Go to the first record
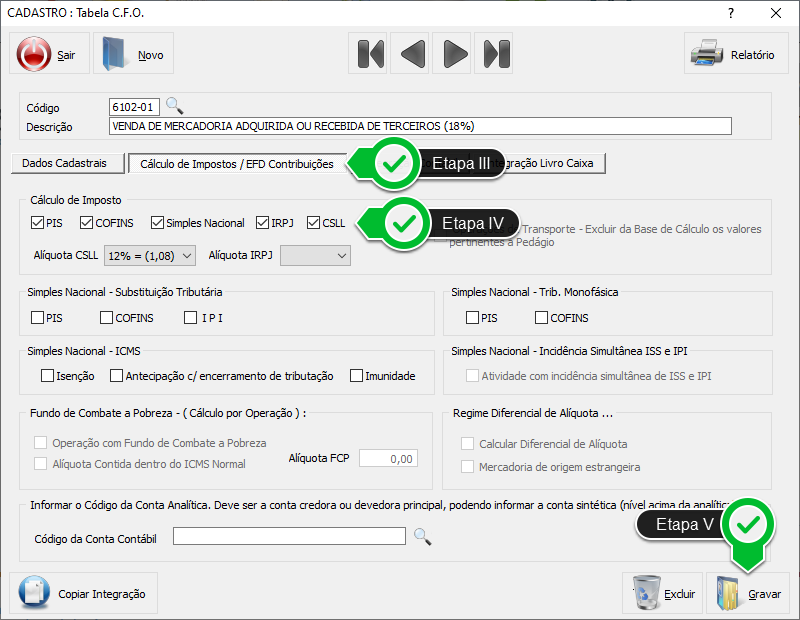The image size is (800, 620). click(x=370, y=54)
